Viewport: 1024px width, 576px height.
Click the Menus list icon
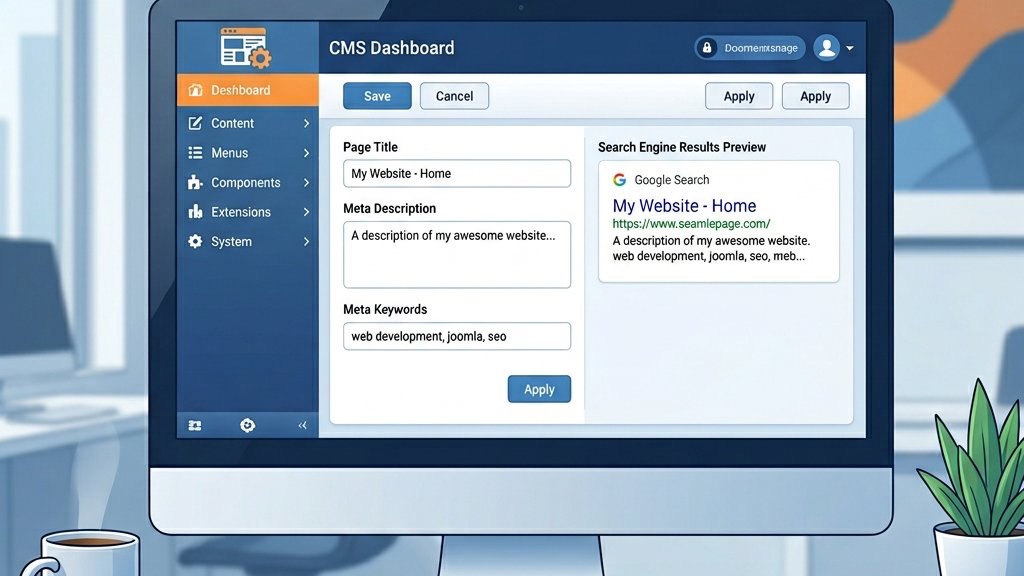(x=195, y=153)
